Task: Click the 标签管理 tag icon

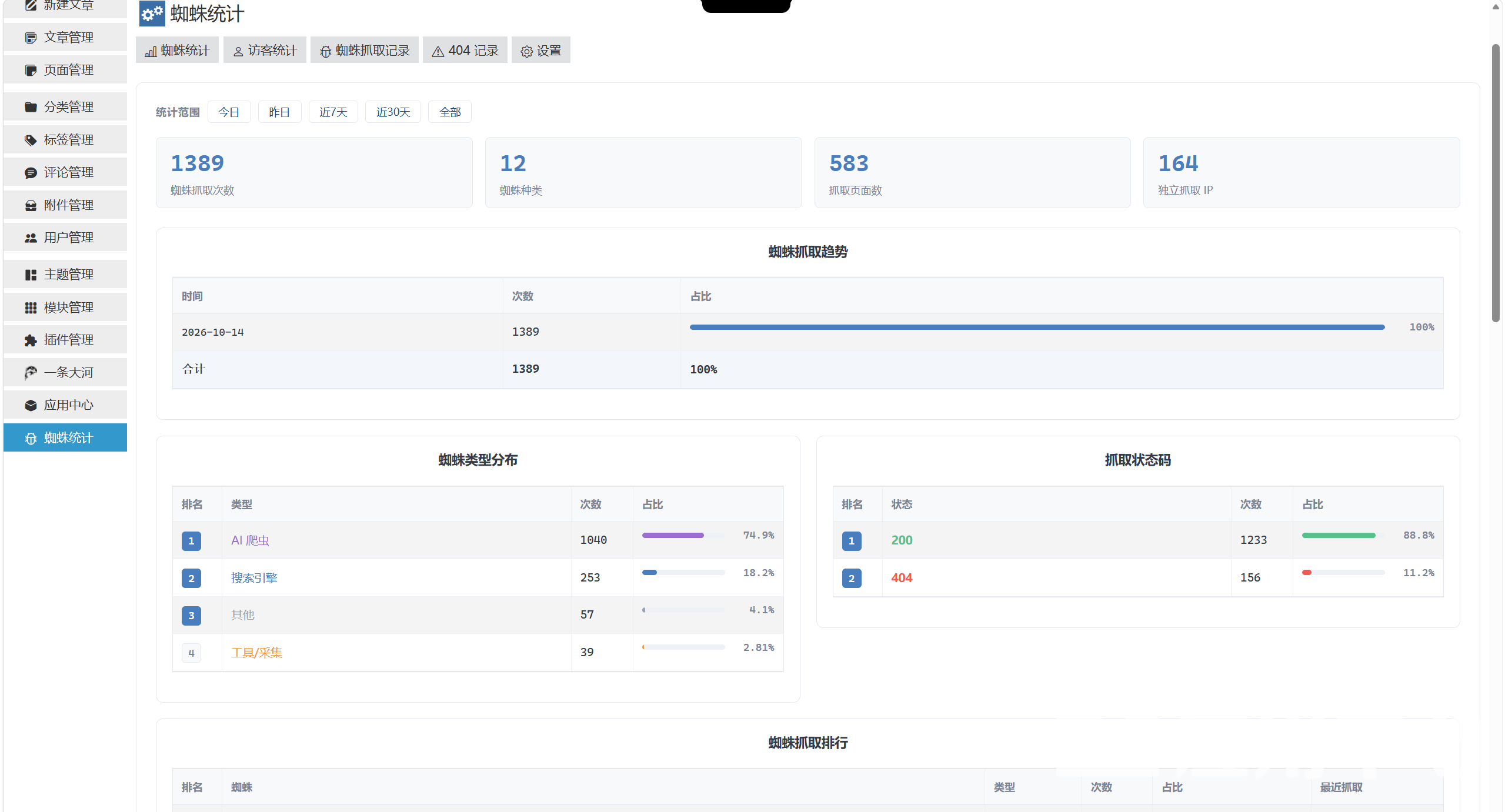Action: [31, 140]
